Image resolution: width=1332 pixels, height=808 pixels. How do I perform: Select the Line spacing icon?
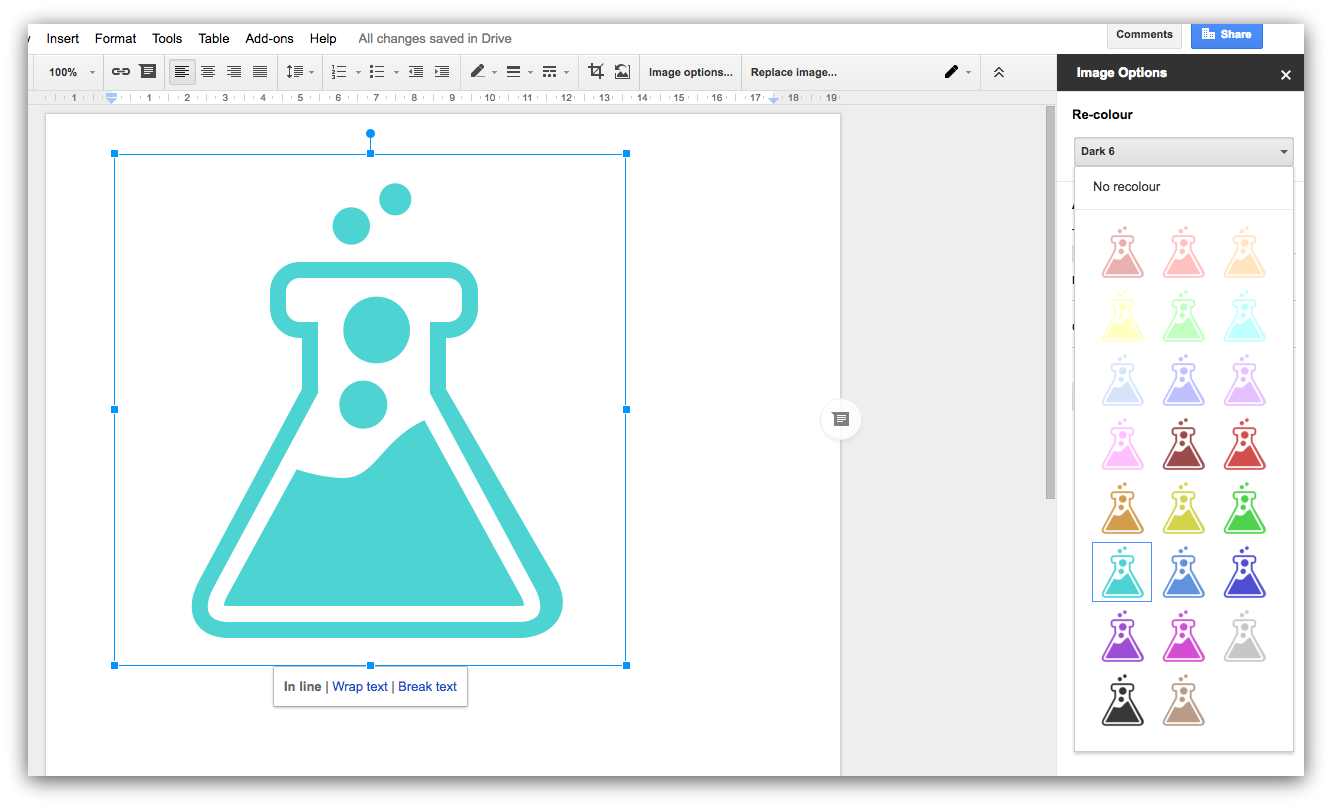pos(297,71)
